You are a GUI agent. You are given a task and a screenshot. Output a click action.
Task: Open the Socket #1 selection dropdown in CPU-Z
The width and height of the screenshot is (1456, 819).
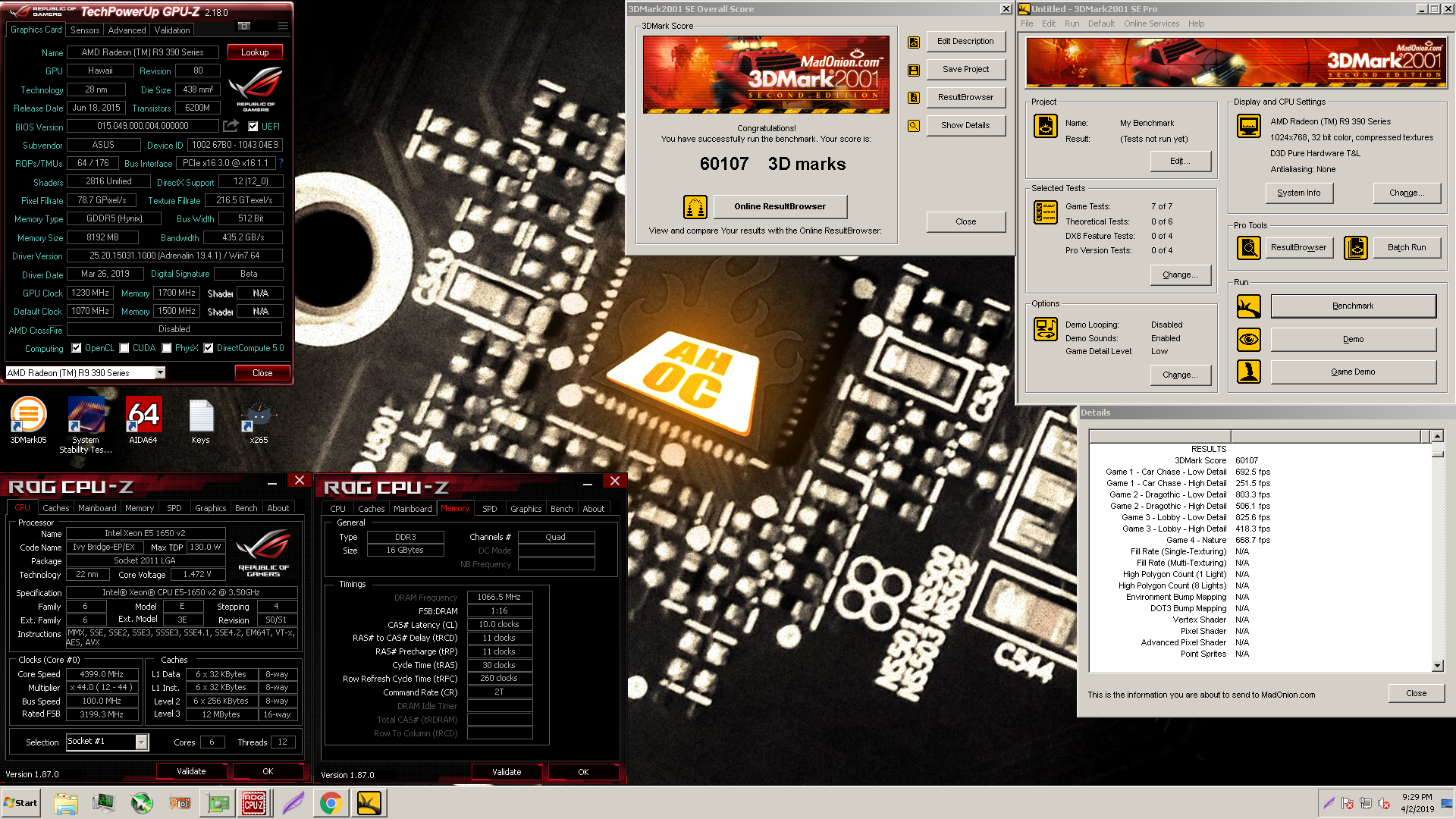[142, 742]
